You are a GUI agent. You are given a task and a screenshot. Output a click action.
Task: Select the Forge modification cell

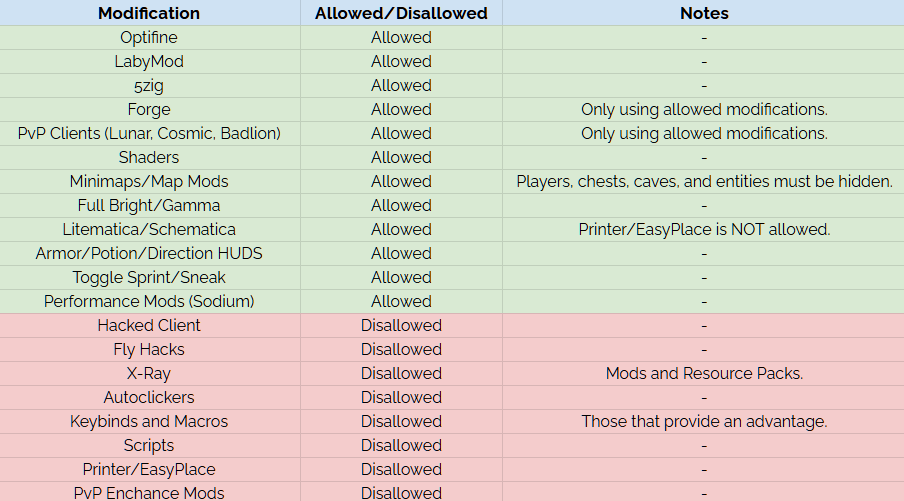point(149,109)
